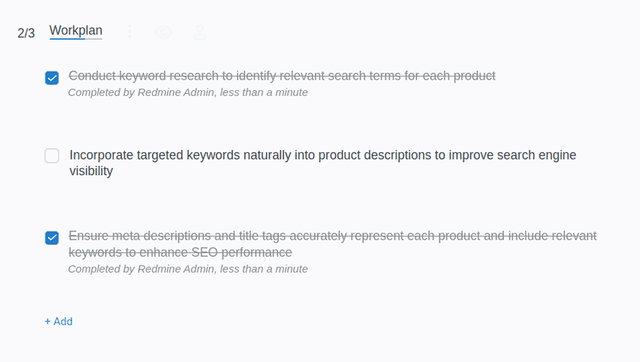Click 'Completed by Redmine Admin' under keyword research
The width and height of the screenshot is (640, 362).
tap(141, 93)
